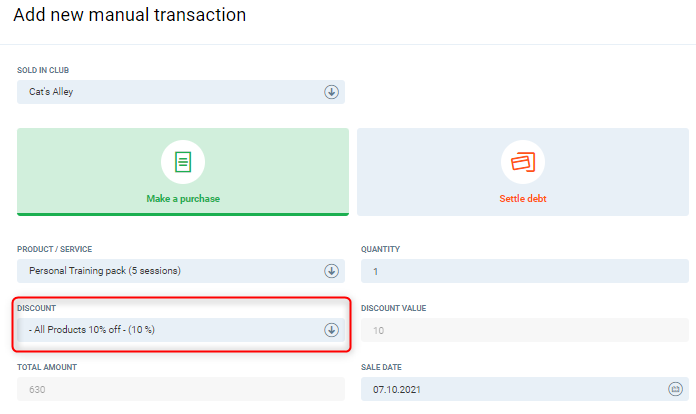Open the All Products 10% off discount dropdown
This screenshot has height=414, width=696.
(170, 330)
